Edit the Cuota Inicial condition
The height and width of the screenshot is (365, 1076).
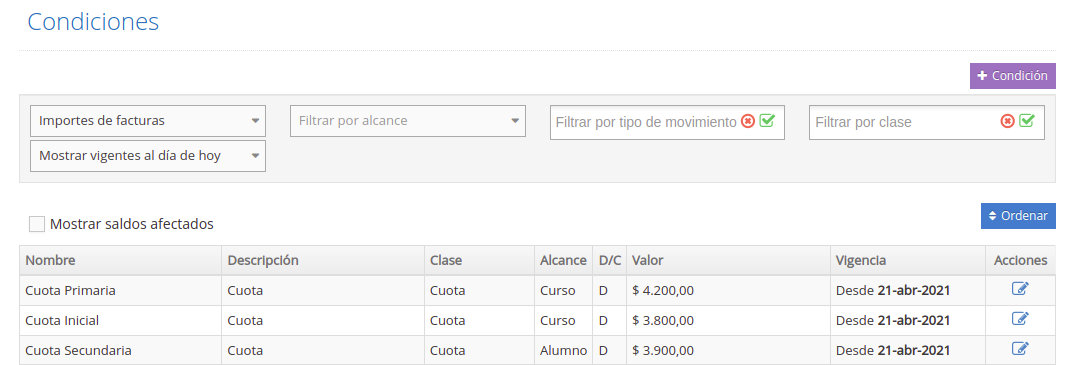pos(1020,319)
